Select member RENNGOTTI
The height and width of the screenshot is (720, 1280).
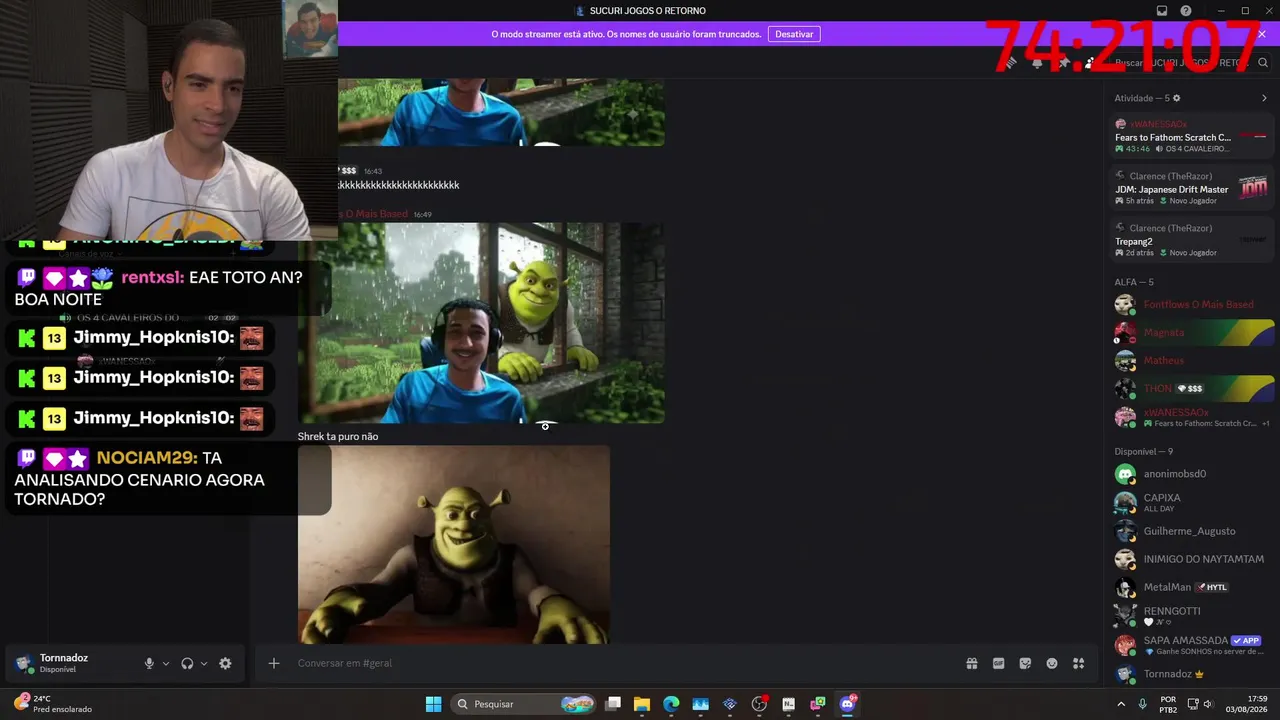tap(1194, 616)
